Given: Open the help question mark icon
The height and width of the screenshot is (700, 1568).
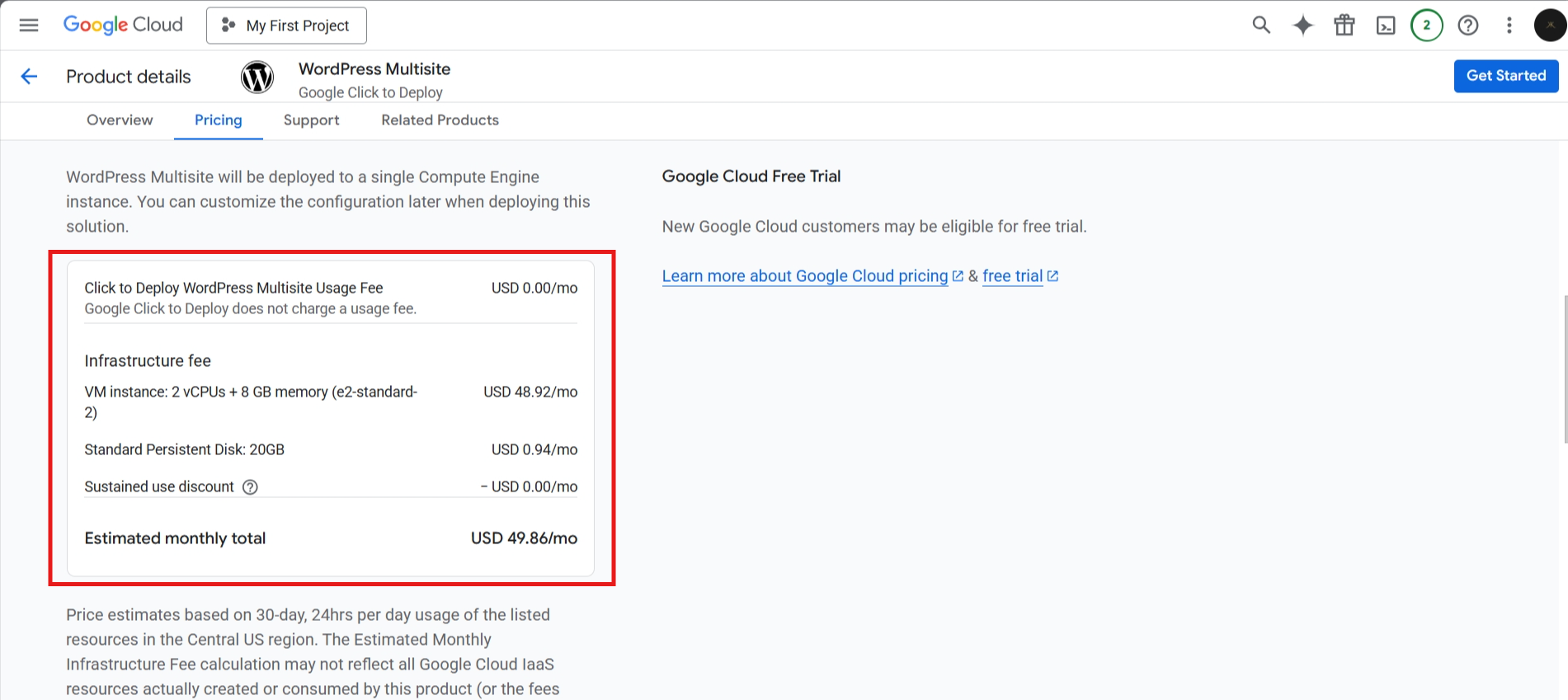Looking at the screenshot, I should (x=1468, y=25).
